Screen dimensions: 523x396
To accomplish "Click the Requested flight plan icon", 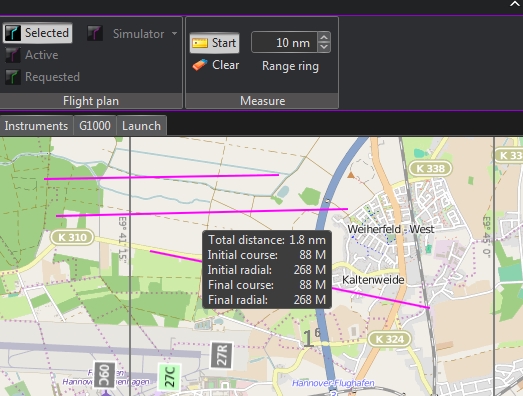I will (13, 77).
